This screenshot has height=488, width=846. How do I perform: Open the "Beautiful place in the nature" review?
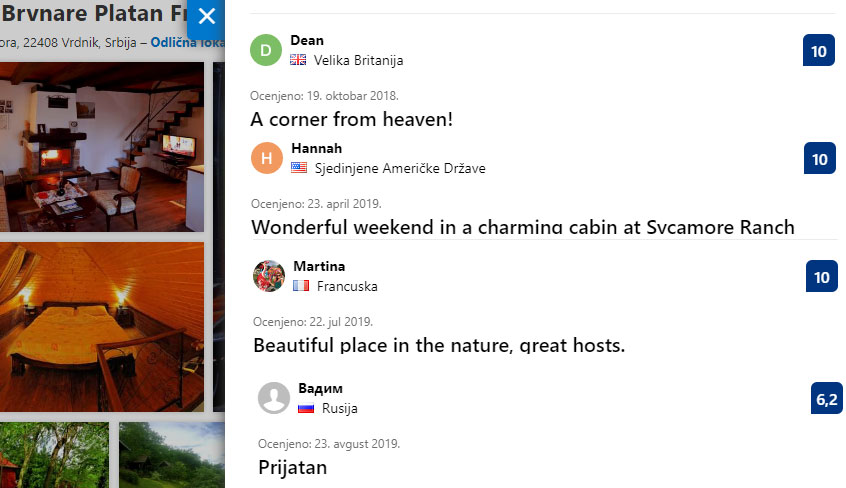coord(439,345)
